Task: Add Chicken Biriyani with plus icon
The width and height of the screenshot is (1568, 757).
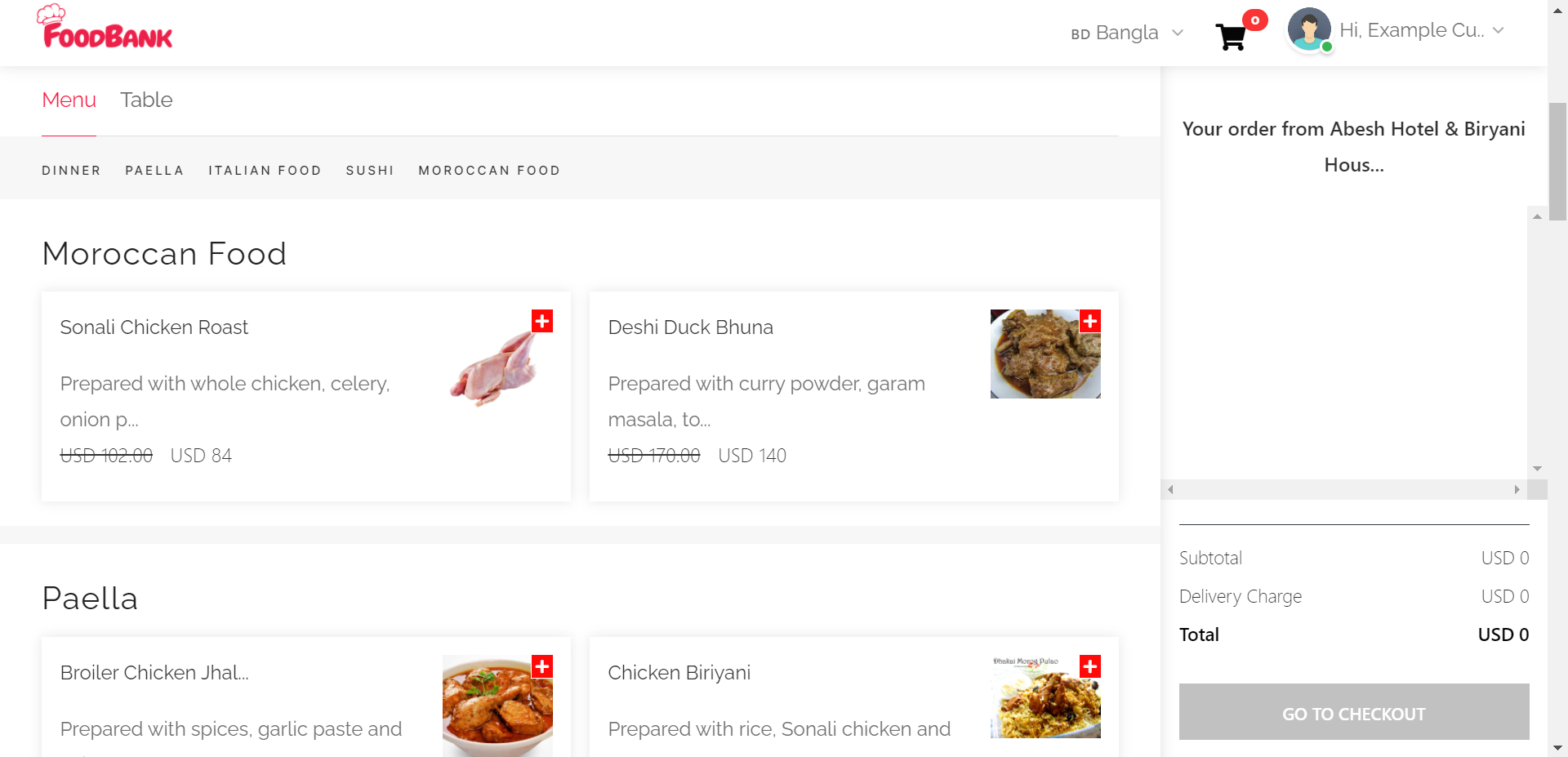Action: pos(1090,666)
